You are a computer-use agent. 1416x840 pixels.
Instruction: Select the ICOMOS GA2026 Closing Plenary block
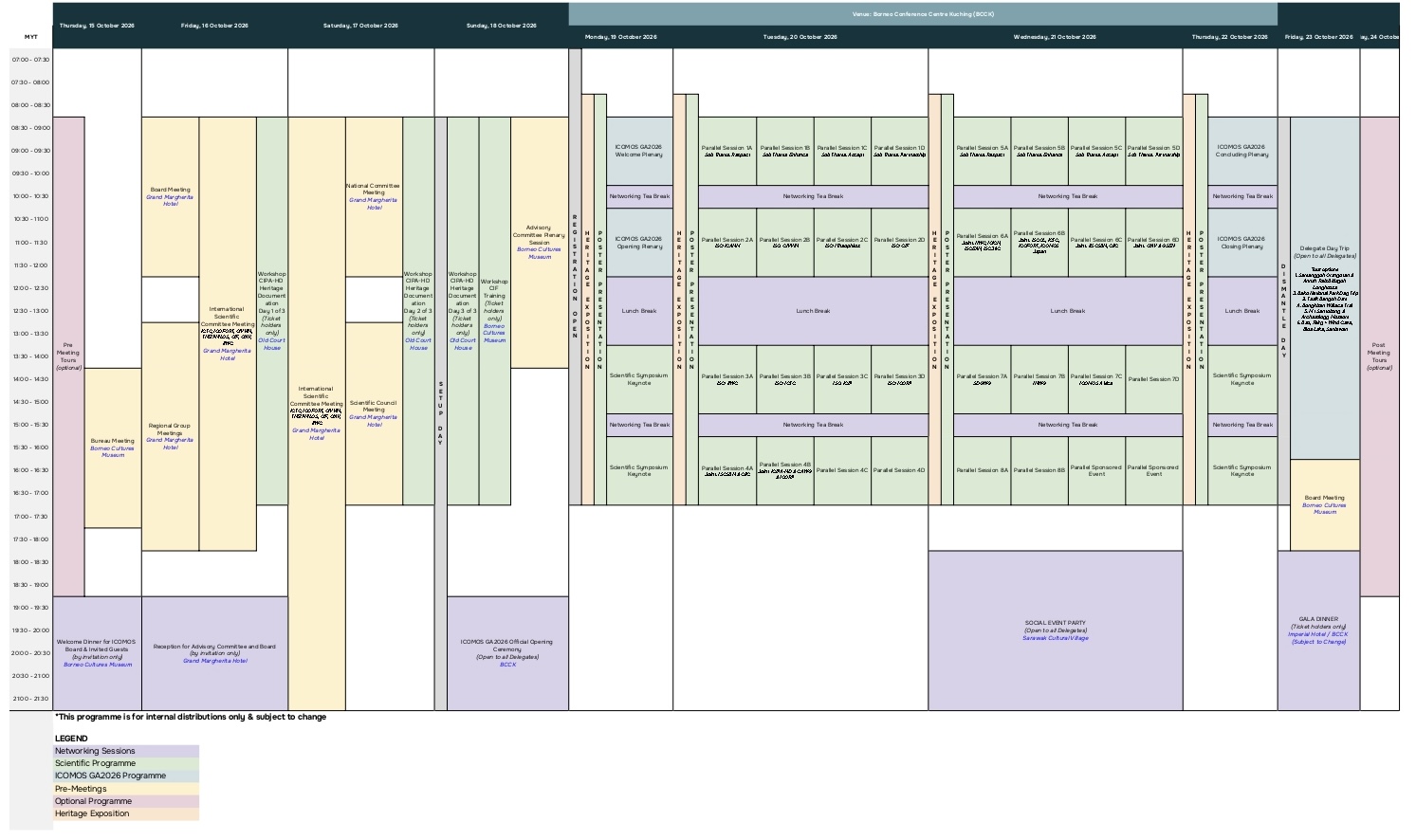click(x=1241, y=243)
